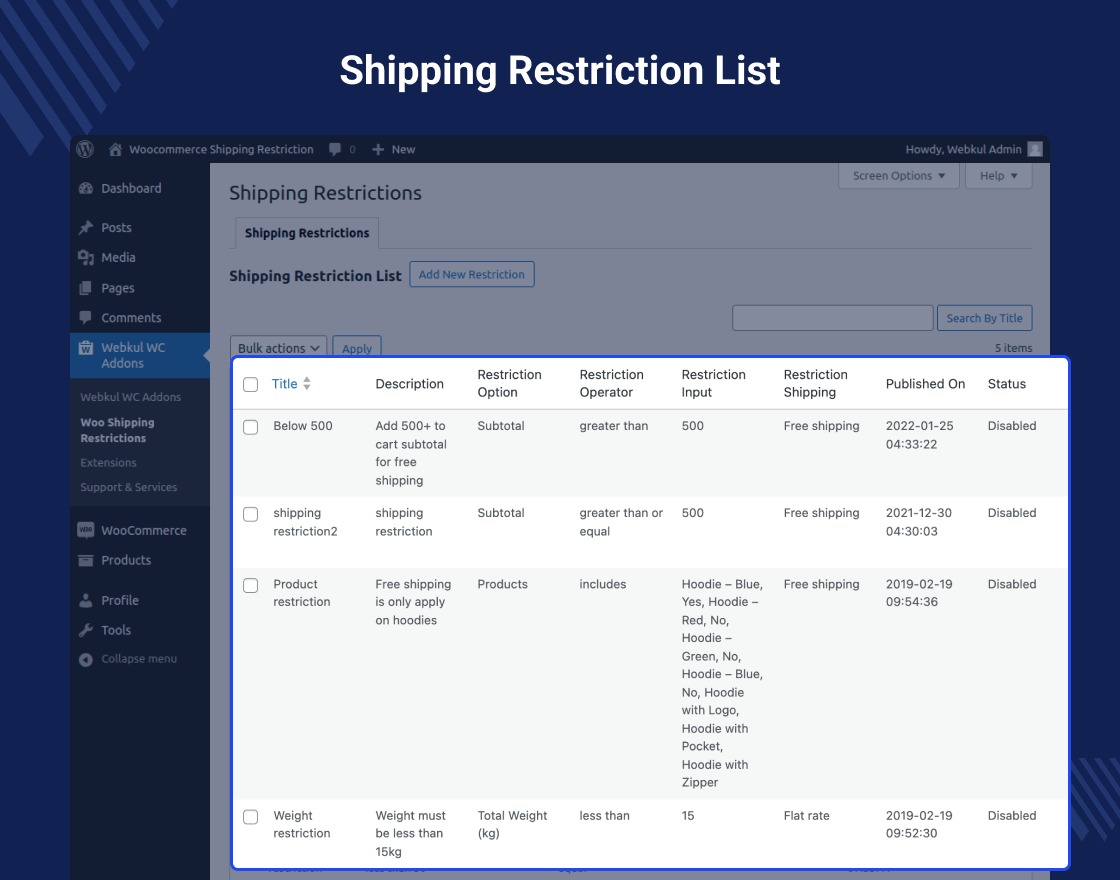This screenshot has height=880, width=1120.
Task: Open Products using its sidebar icon
Action: (85, 560)
